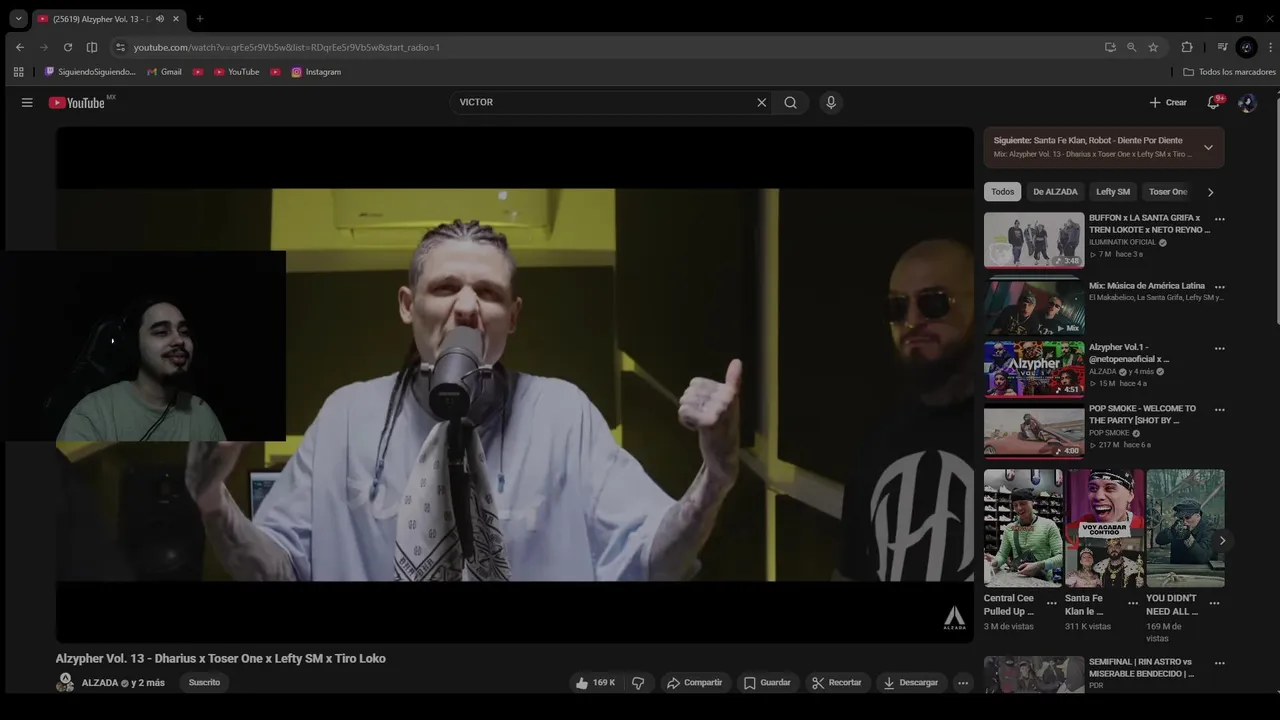Download video with Descargar button
Screen dimensions: 1280x720
point(911,683)
